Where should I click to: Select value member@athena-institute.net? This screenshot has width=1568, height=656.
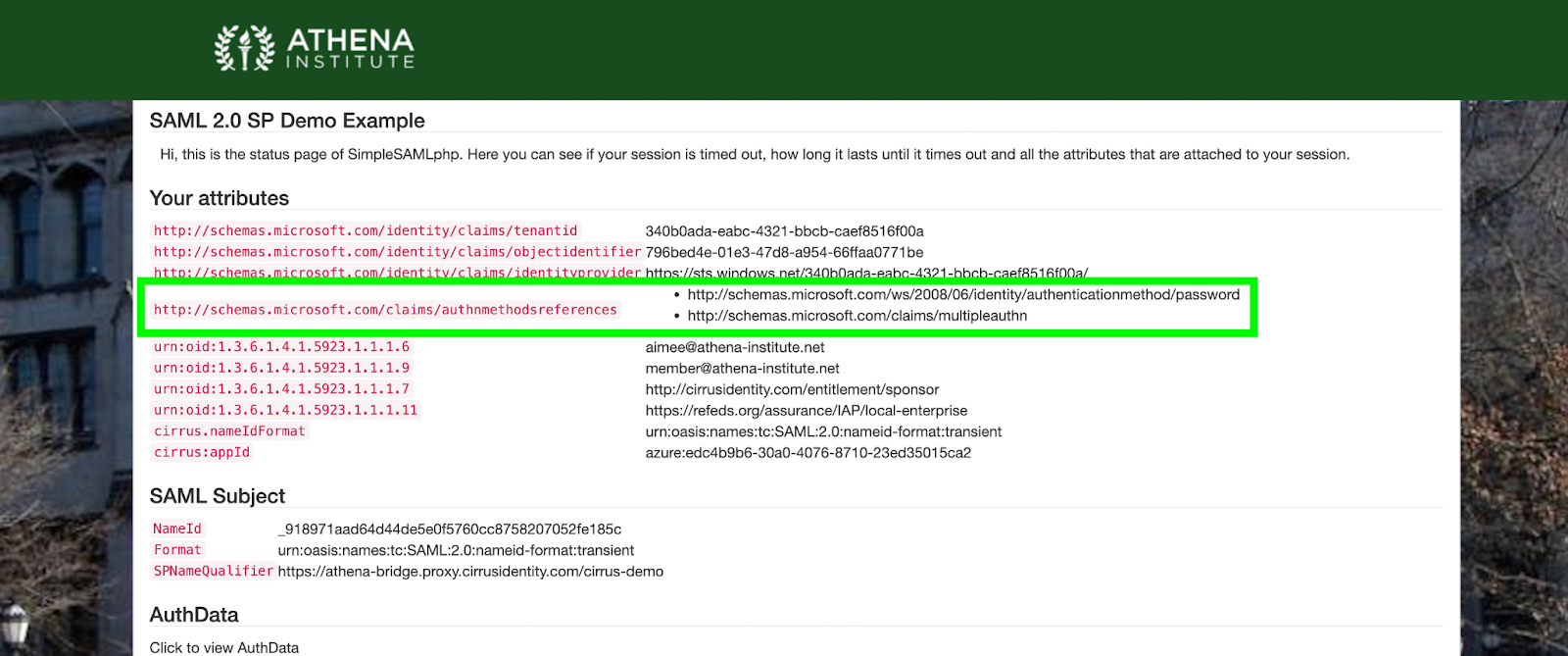point(742,369)
